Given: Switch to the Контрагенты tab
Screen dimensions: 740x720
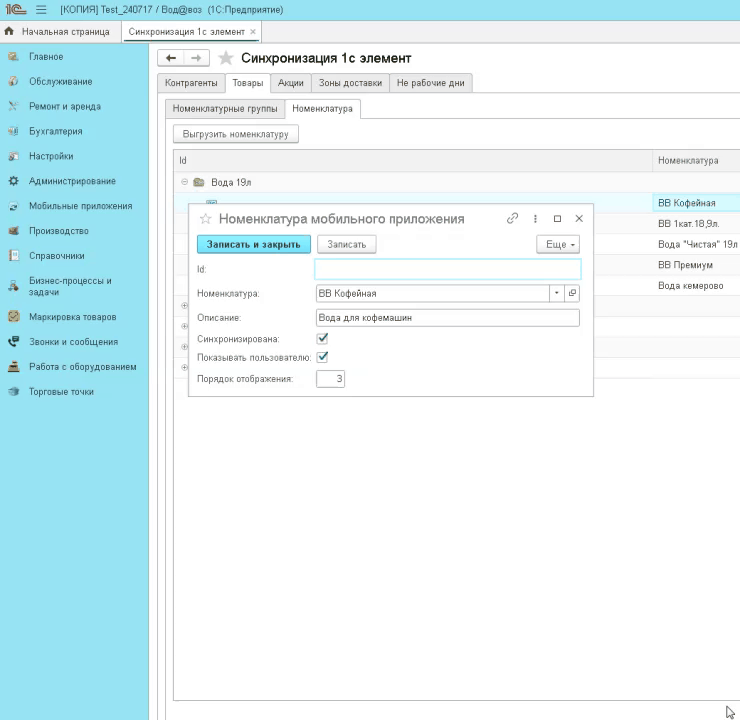Looking at the screenshot, I should click(x=190, y=83).
